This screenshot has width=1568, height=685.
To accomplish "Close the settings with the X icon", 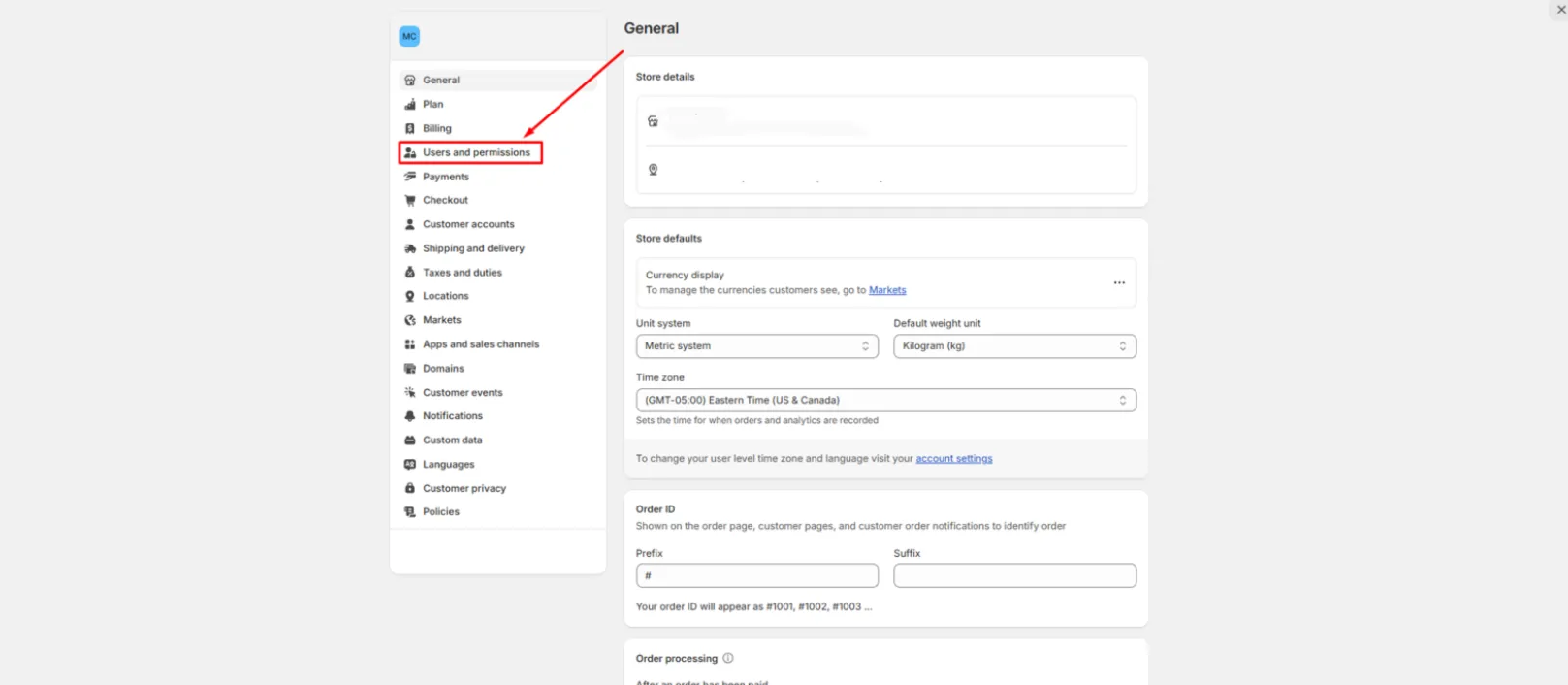I will pos(1561,10).
